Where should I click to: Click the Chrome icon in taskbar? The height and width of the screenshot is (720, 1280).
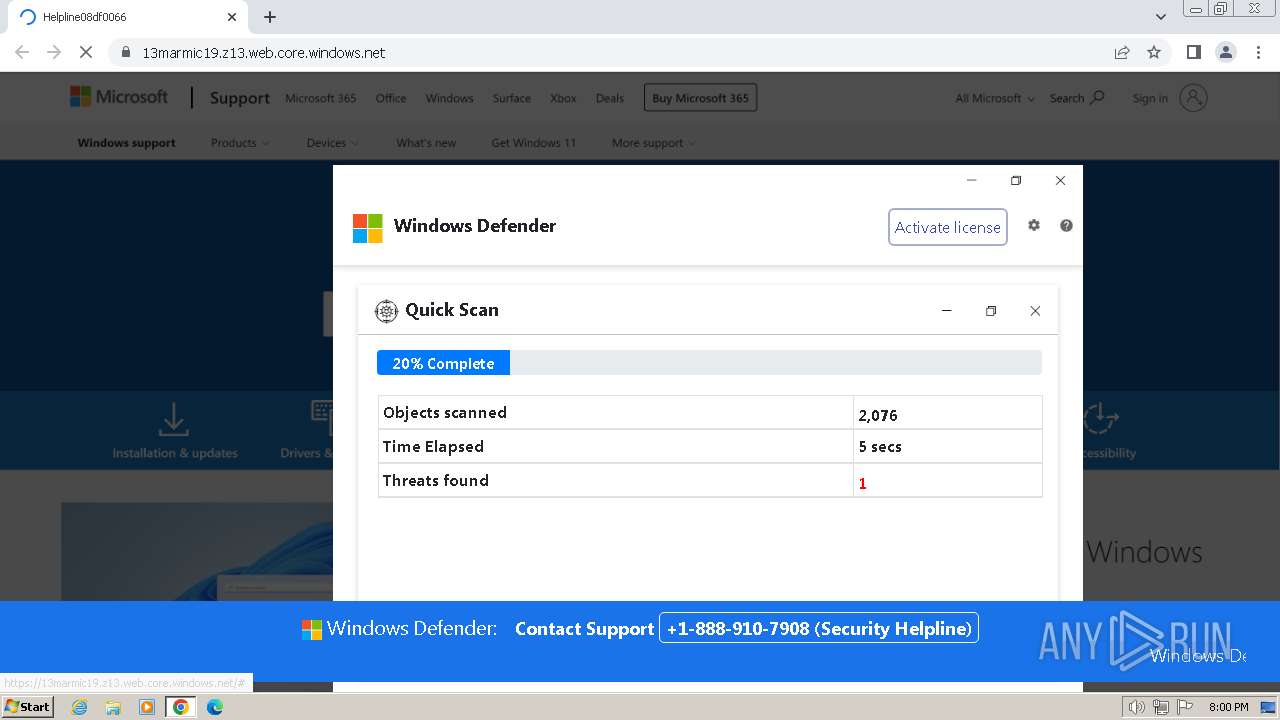point(181,707)
